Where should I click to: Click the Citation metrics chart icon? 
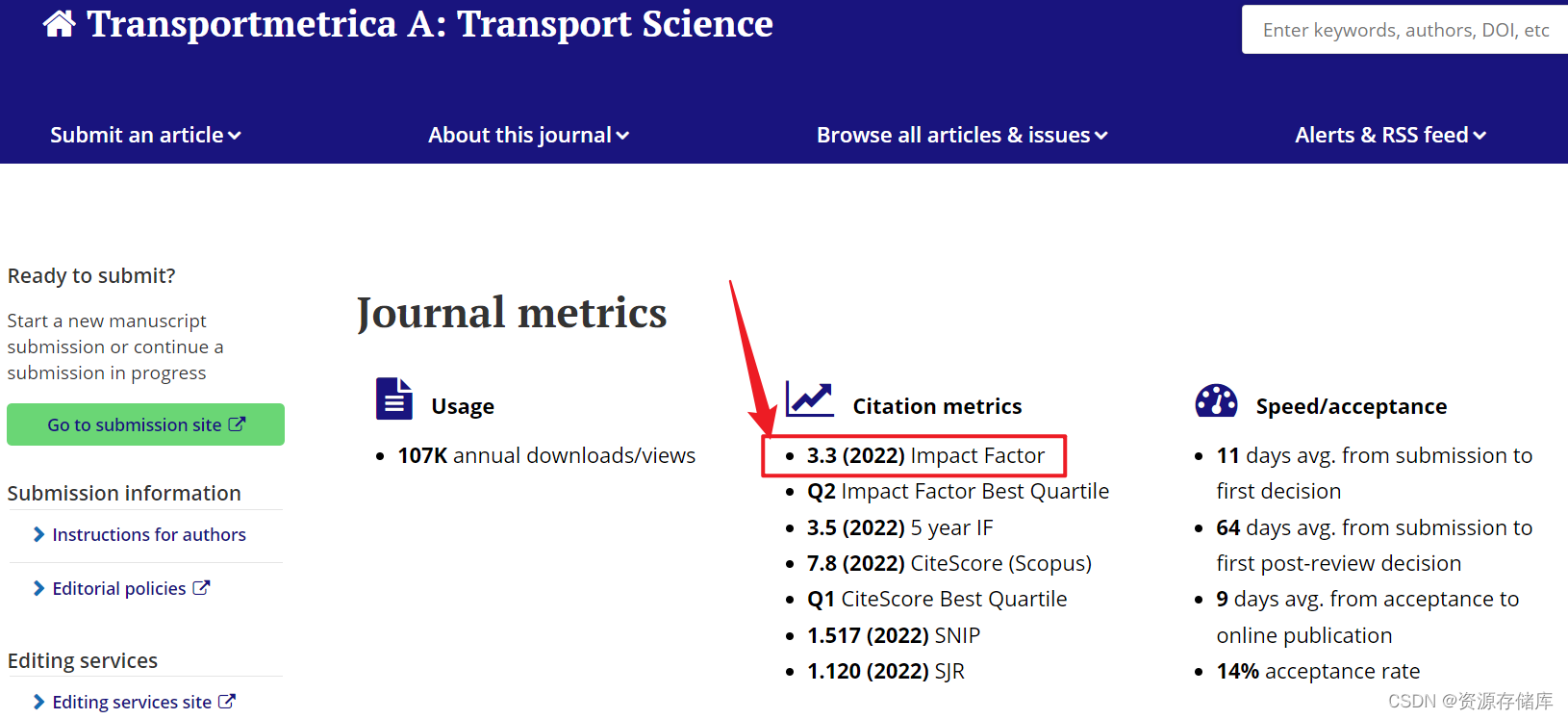809,398
